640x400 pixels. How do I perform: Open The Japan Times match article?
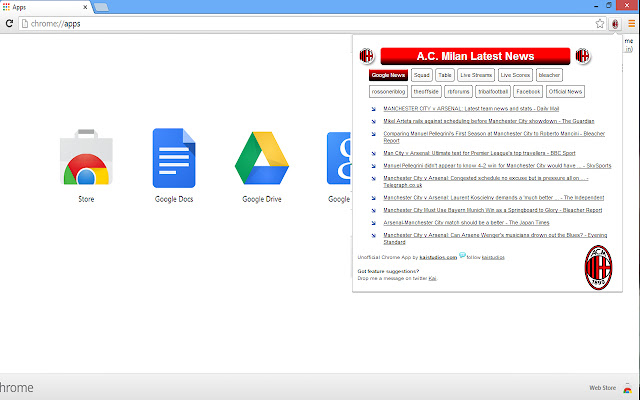pyautogui.click(x=466, y=222)
